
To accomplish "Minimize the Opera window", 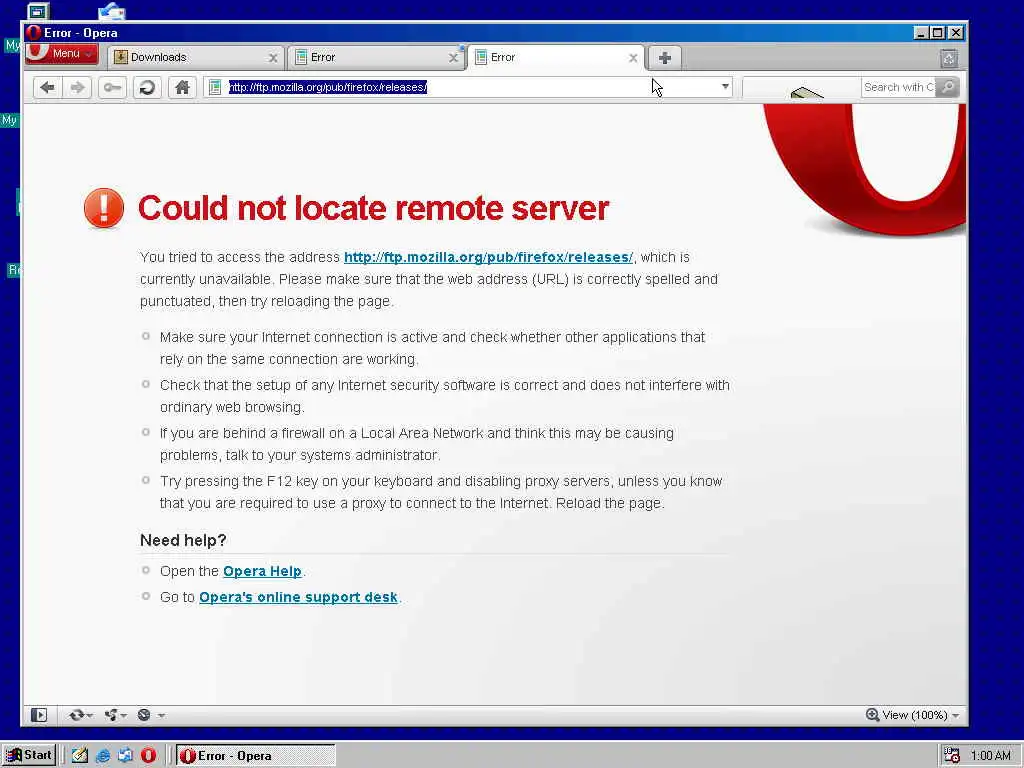I will coord(921,33).
